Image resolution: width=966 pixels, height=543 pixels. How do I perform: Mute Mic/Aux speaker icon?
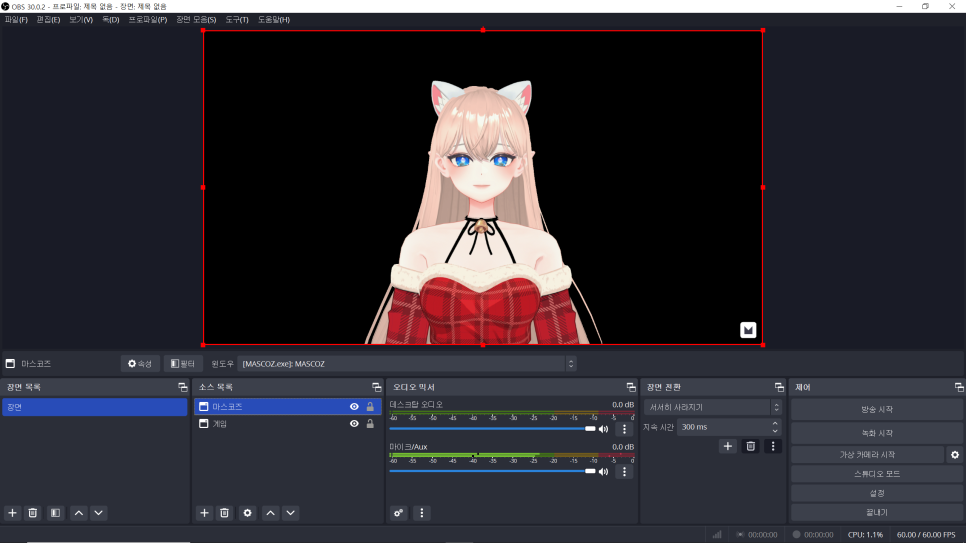(x=604, y=472)
